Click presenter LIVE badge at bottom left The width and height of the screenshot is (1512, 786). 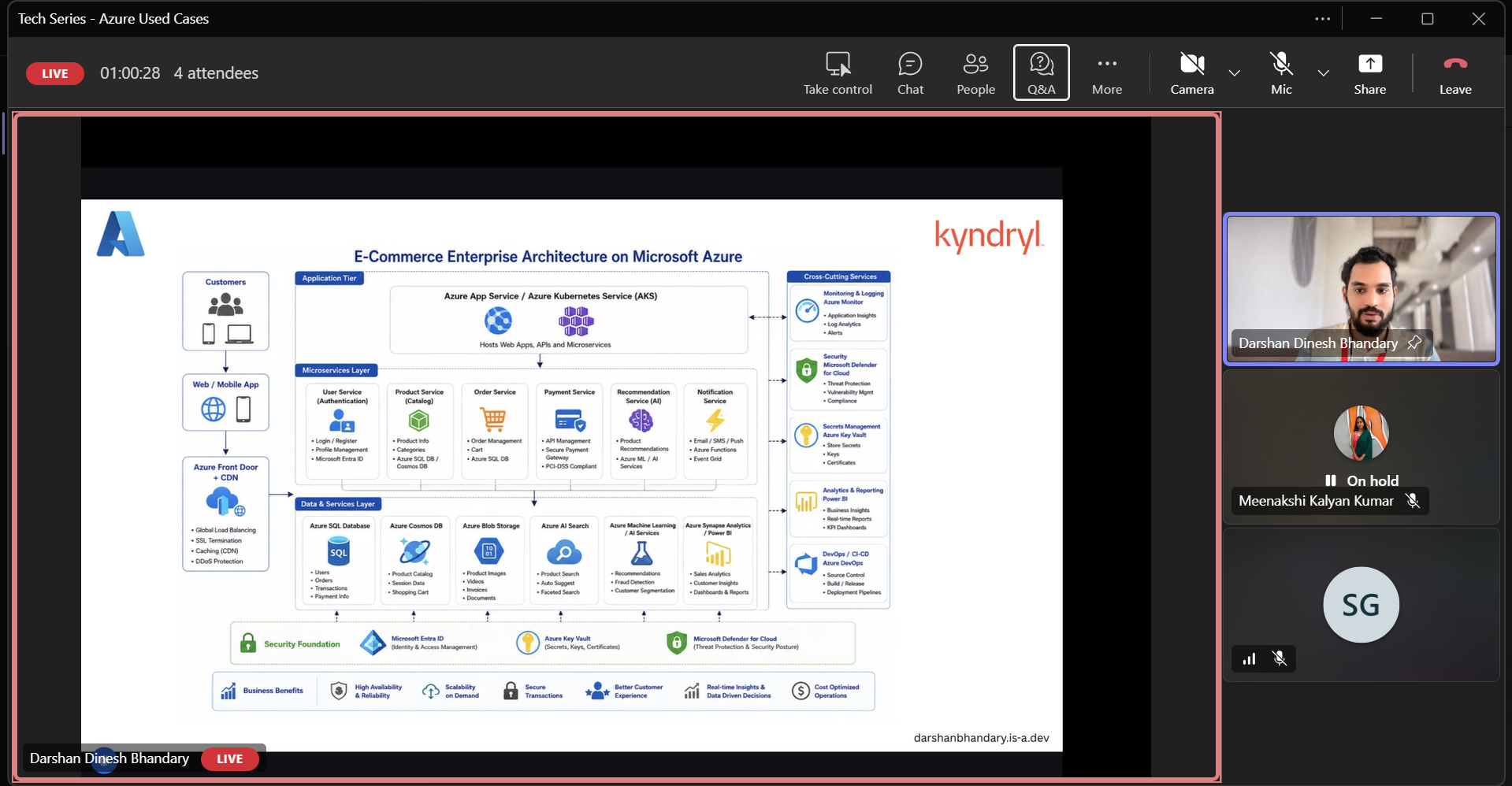(x=229, y=758)
